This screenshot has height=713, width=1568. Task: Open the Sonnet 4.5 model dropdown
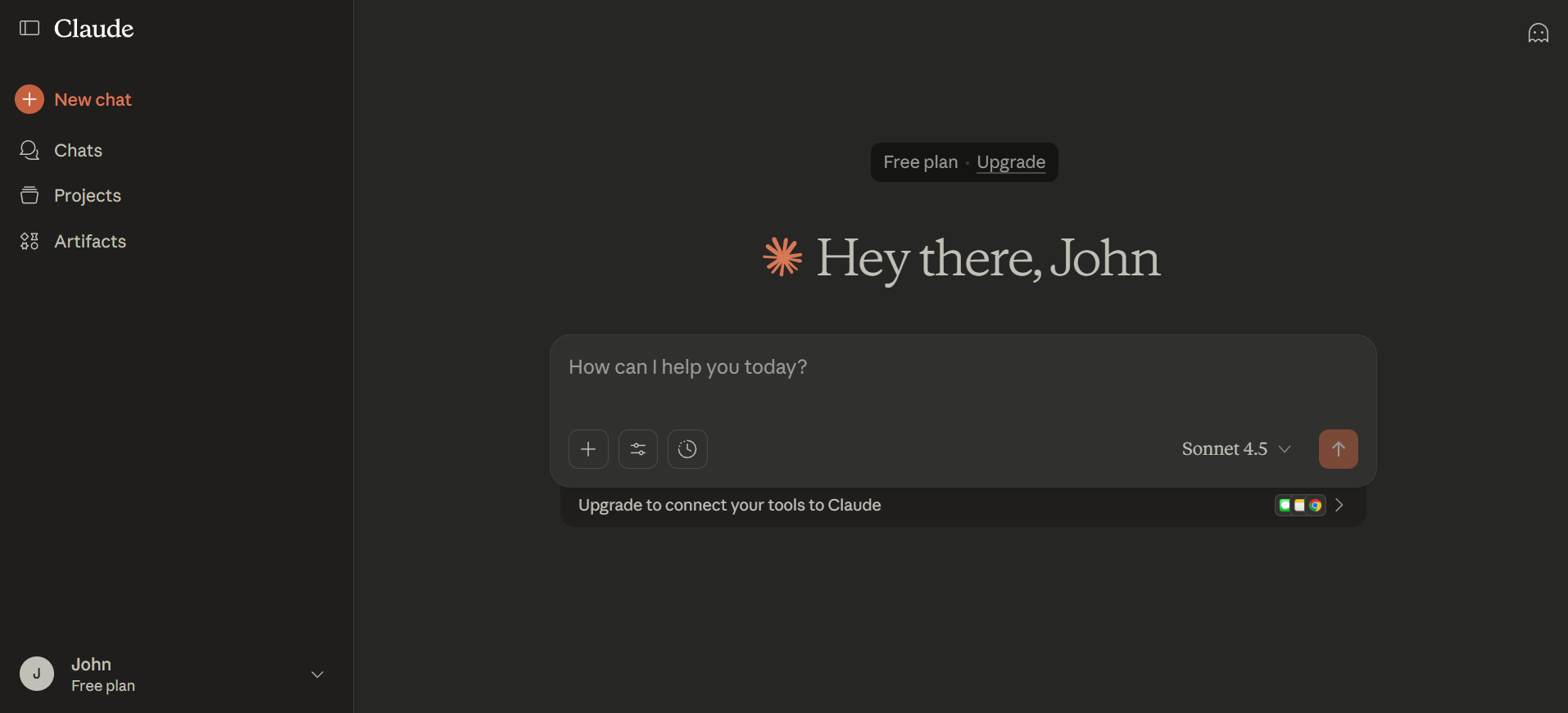1236,449
